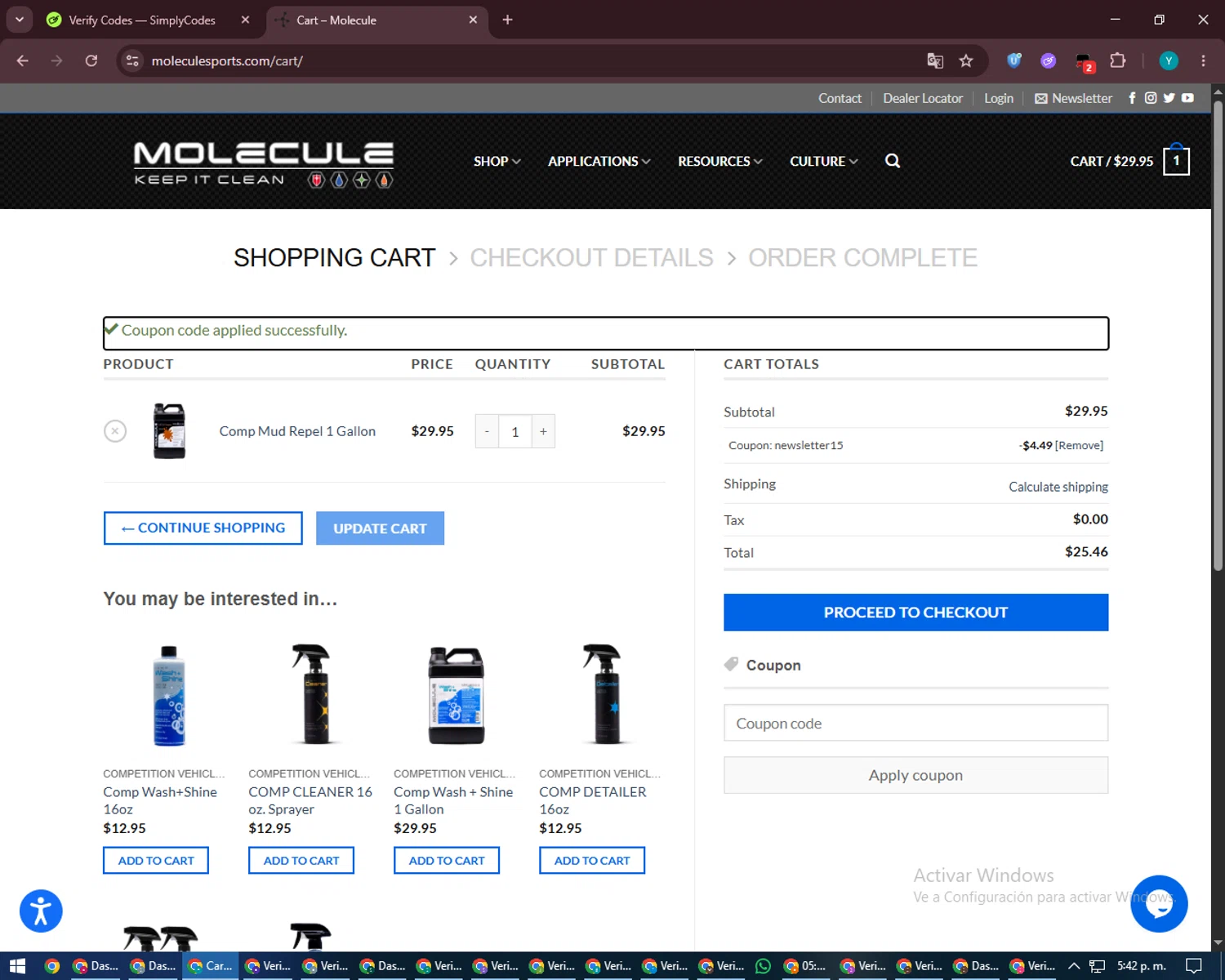Open the Comp Mud Repel 1 Gallon product link
1225x980 pixels.
(x=297, y=431)
